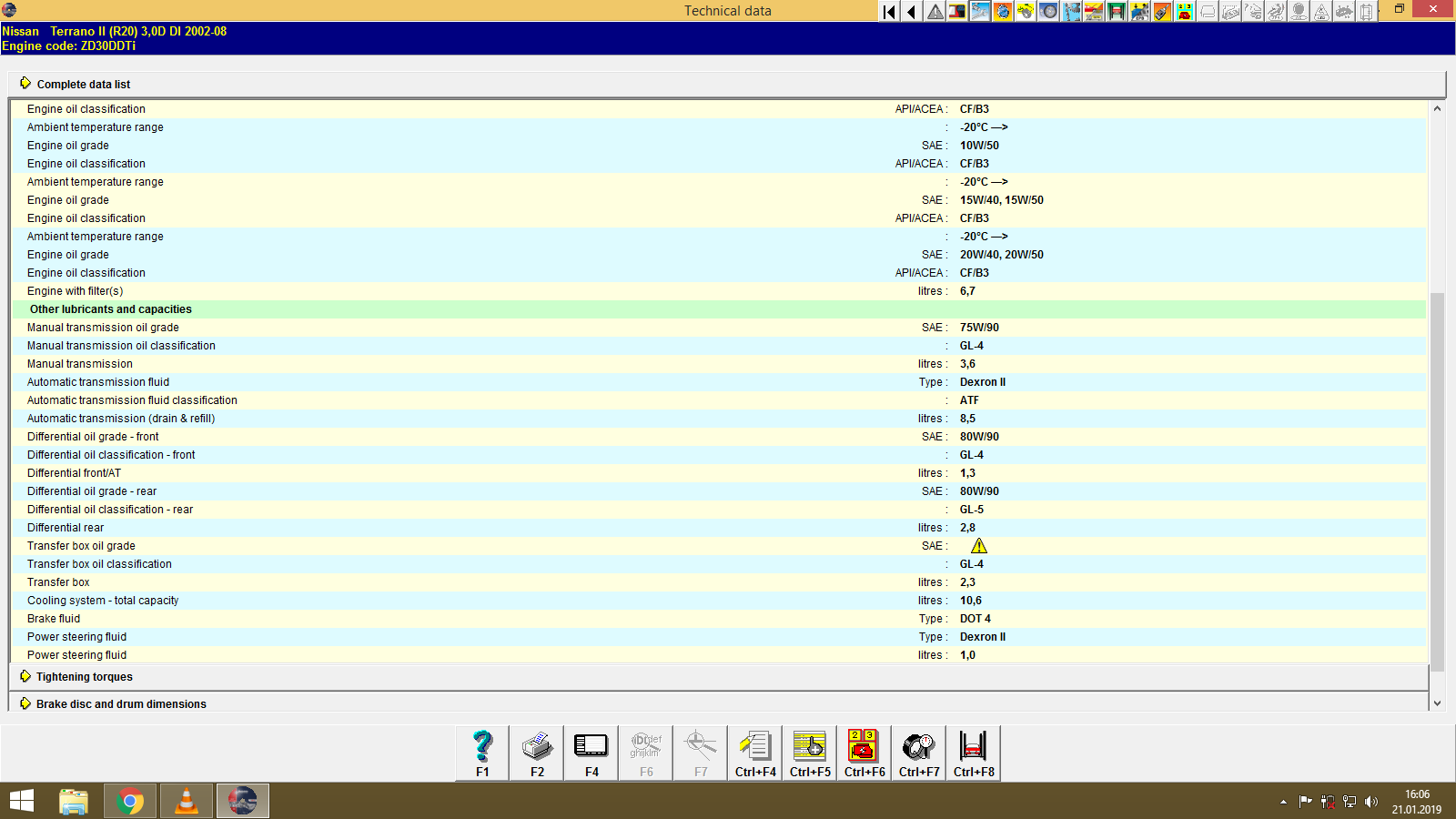Viewport: 1456px width, 819px height.
Task: Open notes with the Ctrl+F4 pencil-document icon
Action: pos(754,753)
